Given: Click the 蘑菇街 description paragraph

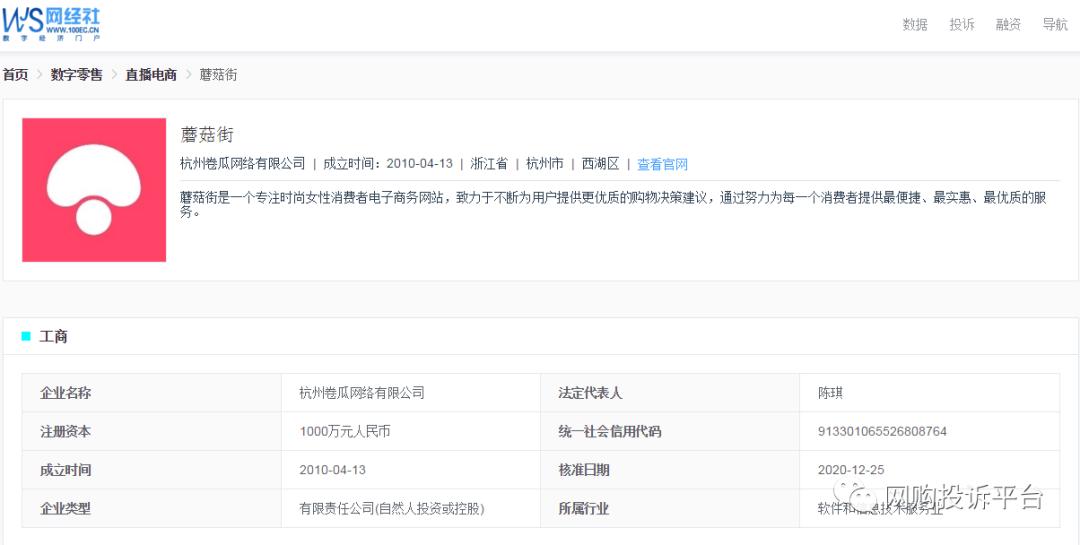Looking at the screenshot, I should 614,205.
